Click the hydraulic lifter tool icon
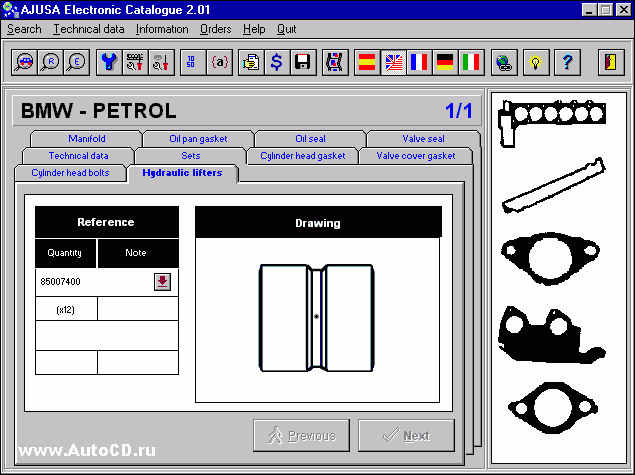Viewport: 635px width, 475px height. tap(161, 62)
